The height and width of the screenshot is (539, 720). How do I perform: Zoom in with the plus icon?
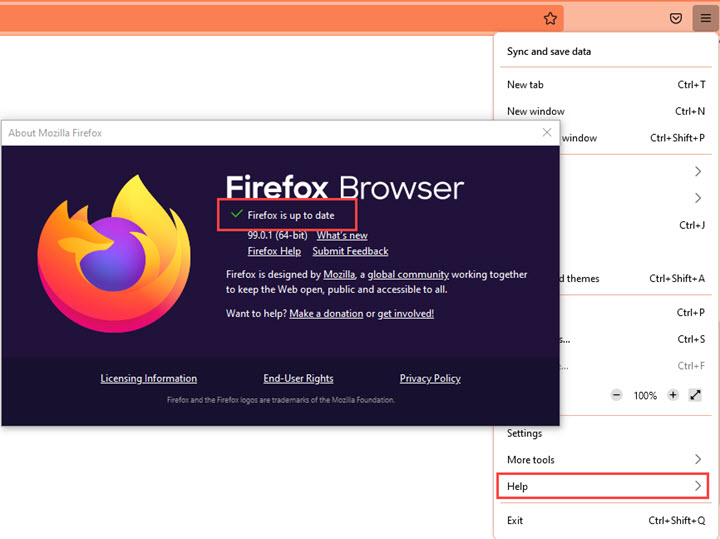[x=673, y=395]
